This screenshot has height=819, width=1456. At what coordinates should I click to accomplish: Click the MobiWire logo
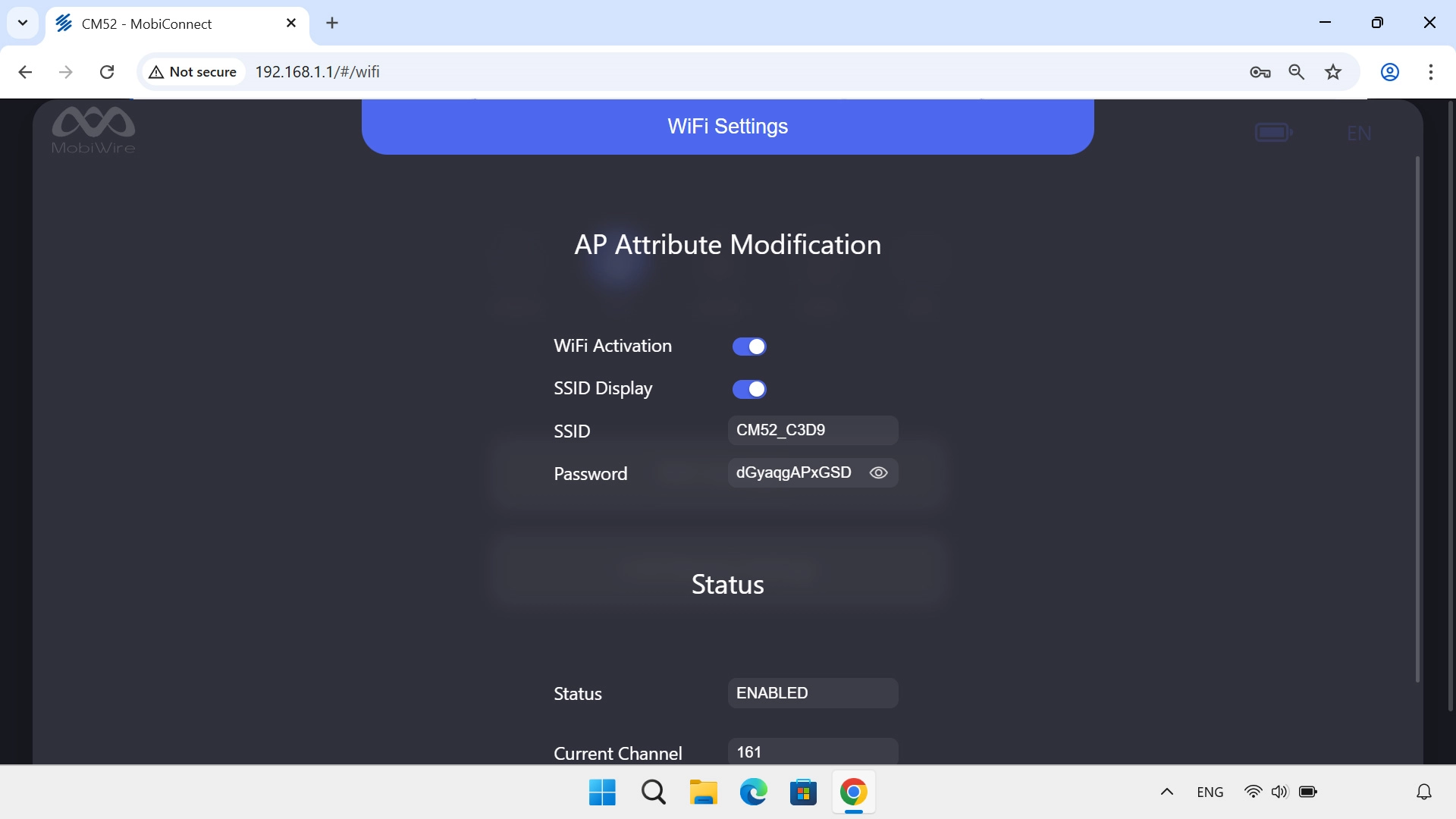[x=93, y=130]
